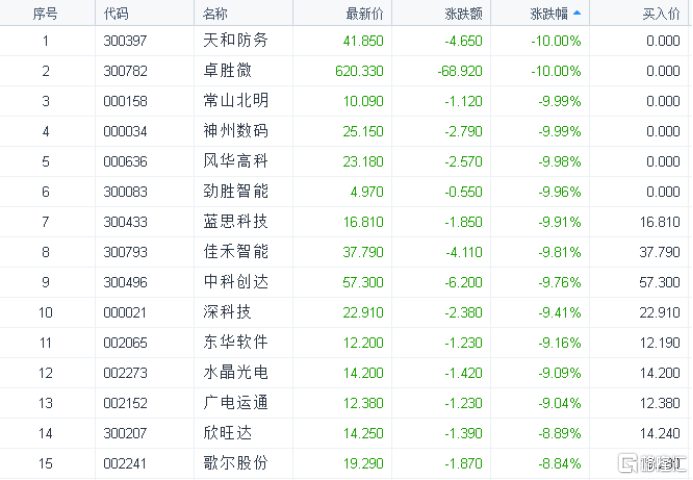Click buy price 14.240
The height and width of the screenshot is (480, 693).
[660, 434]
